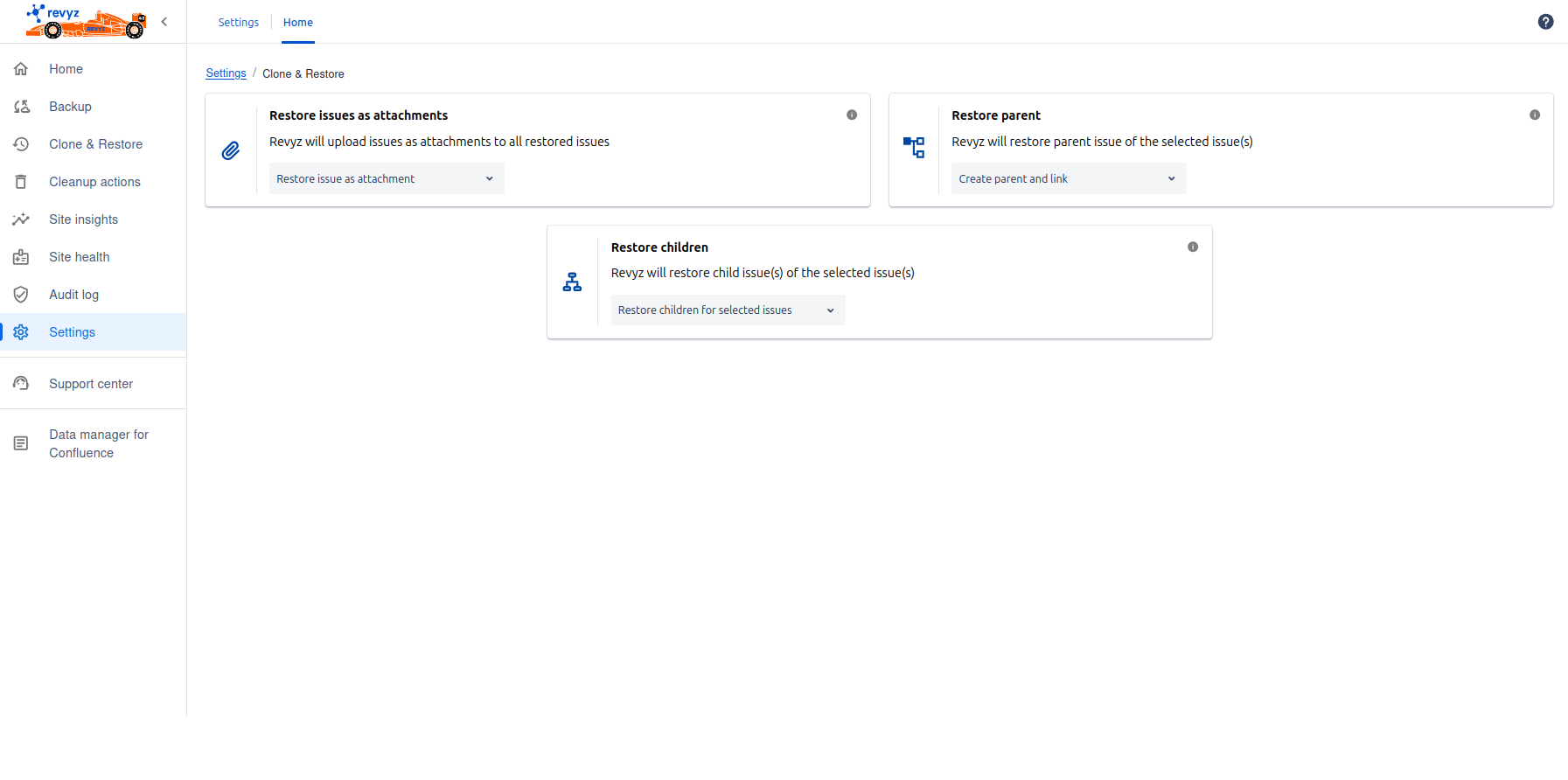Image resolution: width=1568 pixels, height=780 pixels.
Task: Navigate to Site health page
Action: click(x=79, y=257)
